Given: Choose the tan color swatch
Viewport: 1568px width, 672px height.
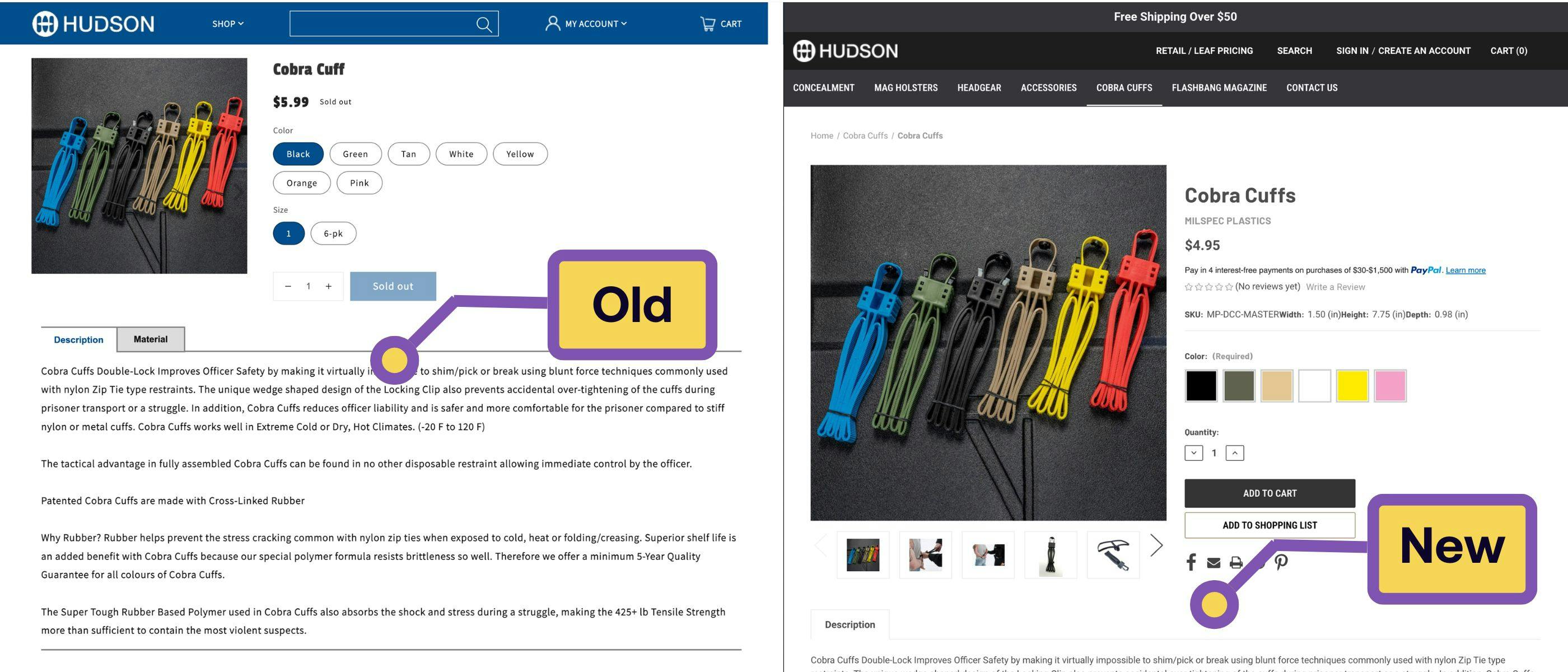Looking at the screenshot, I should coord(1276,385).
